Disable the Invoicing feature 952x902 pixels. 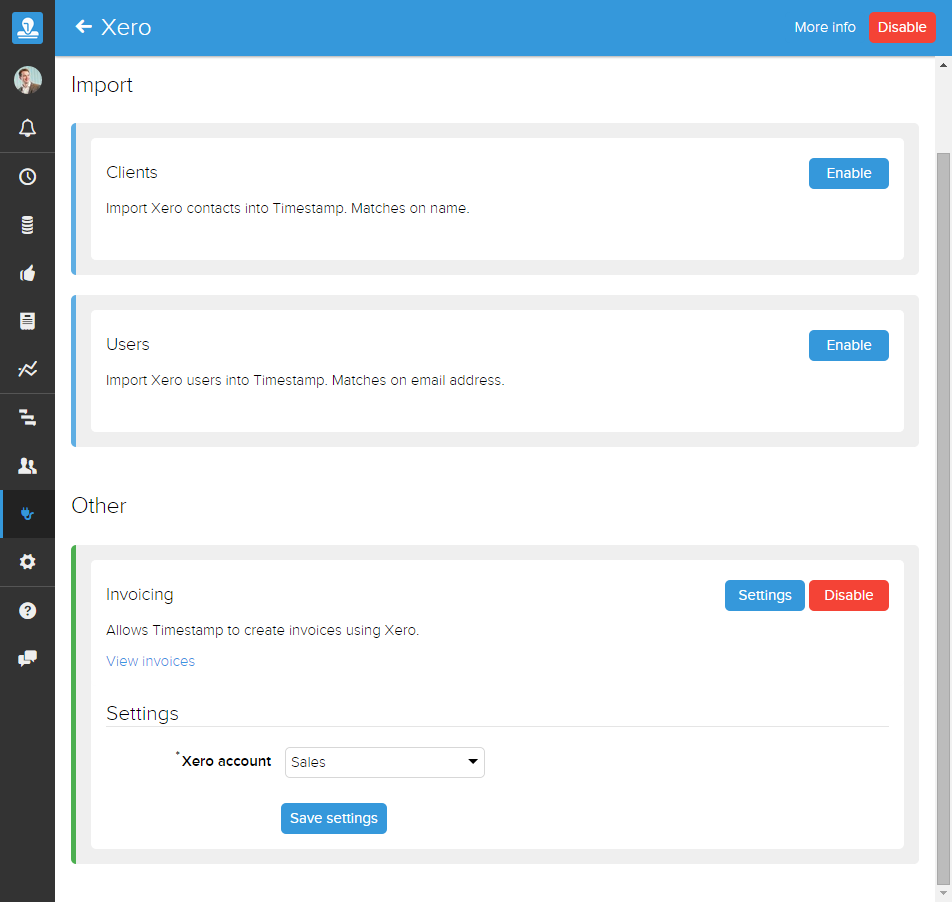(848, 595)
